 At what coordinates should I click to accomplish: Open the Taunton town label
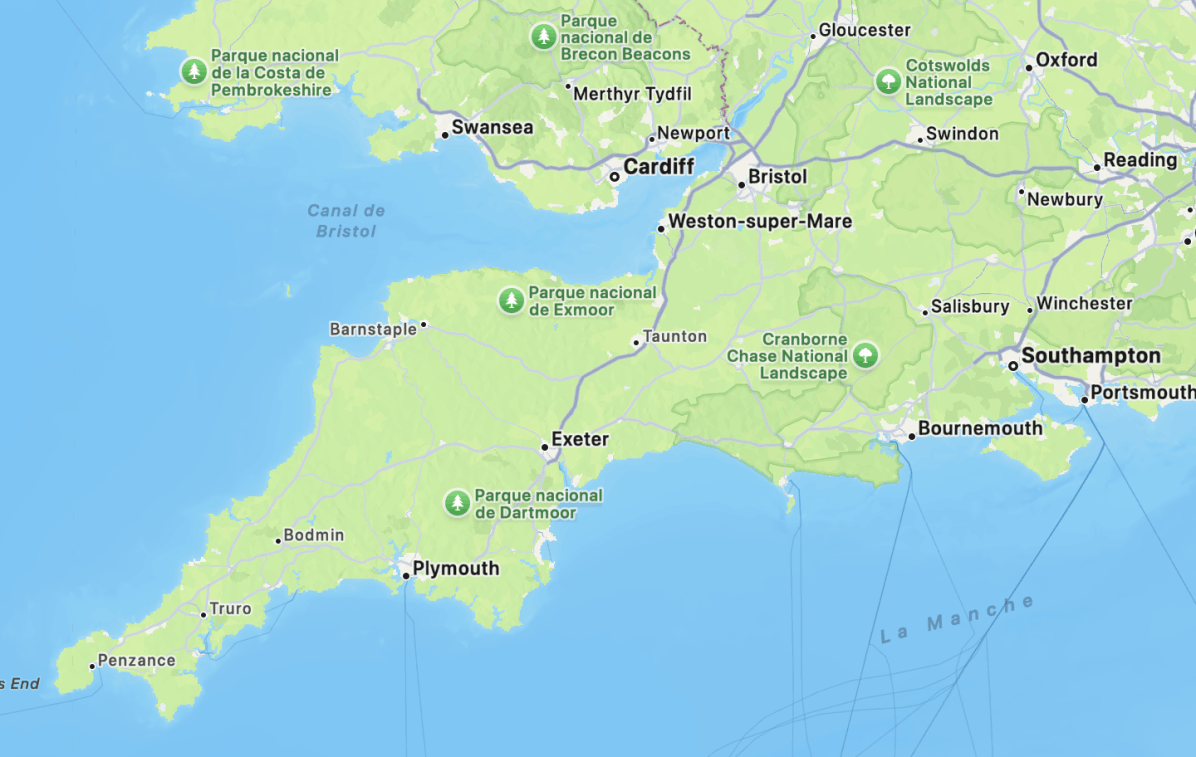[675, 337]
